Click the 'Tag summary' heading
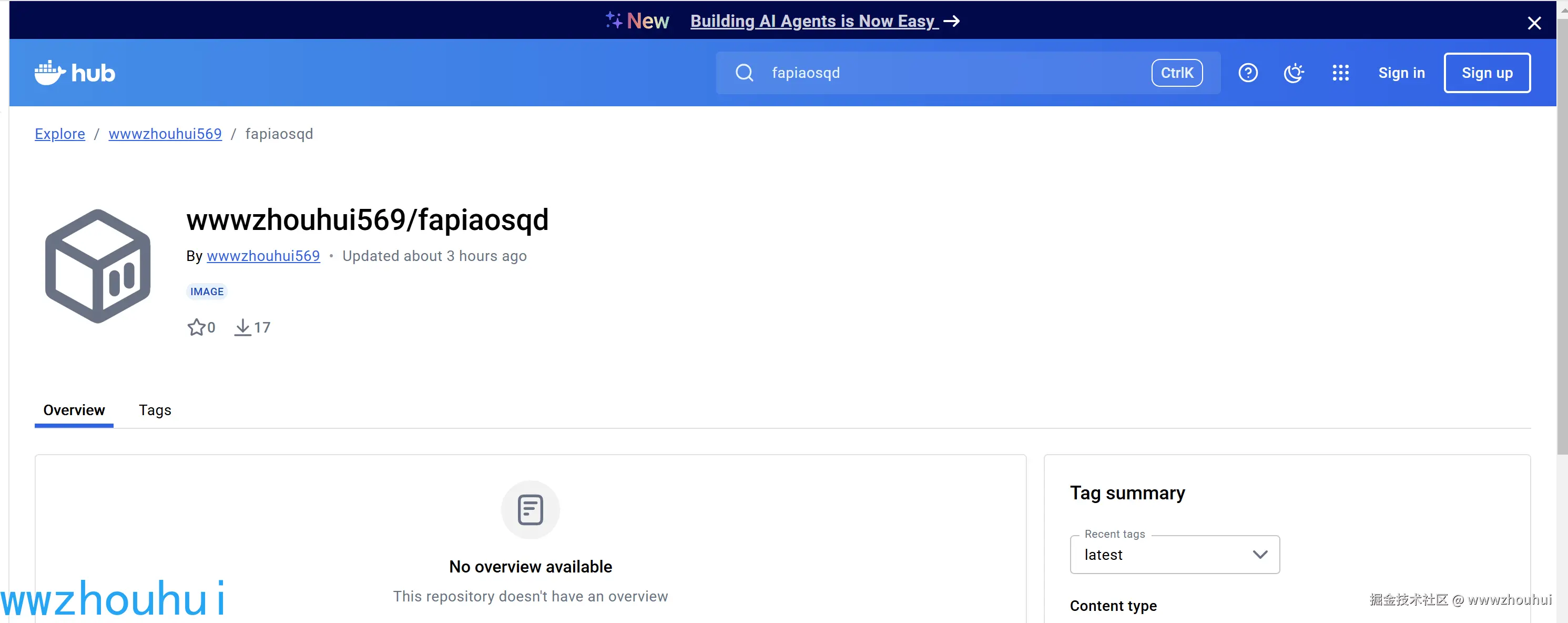The width and height of the screenshot is (1568, 623). pos(1127,493)
